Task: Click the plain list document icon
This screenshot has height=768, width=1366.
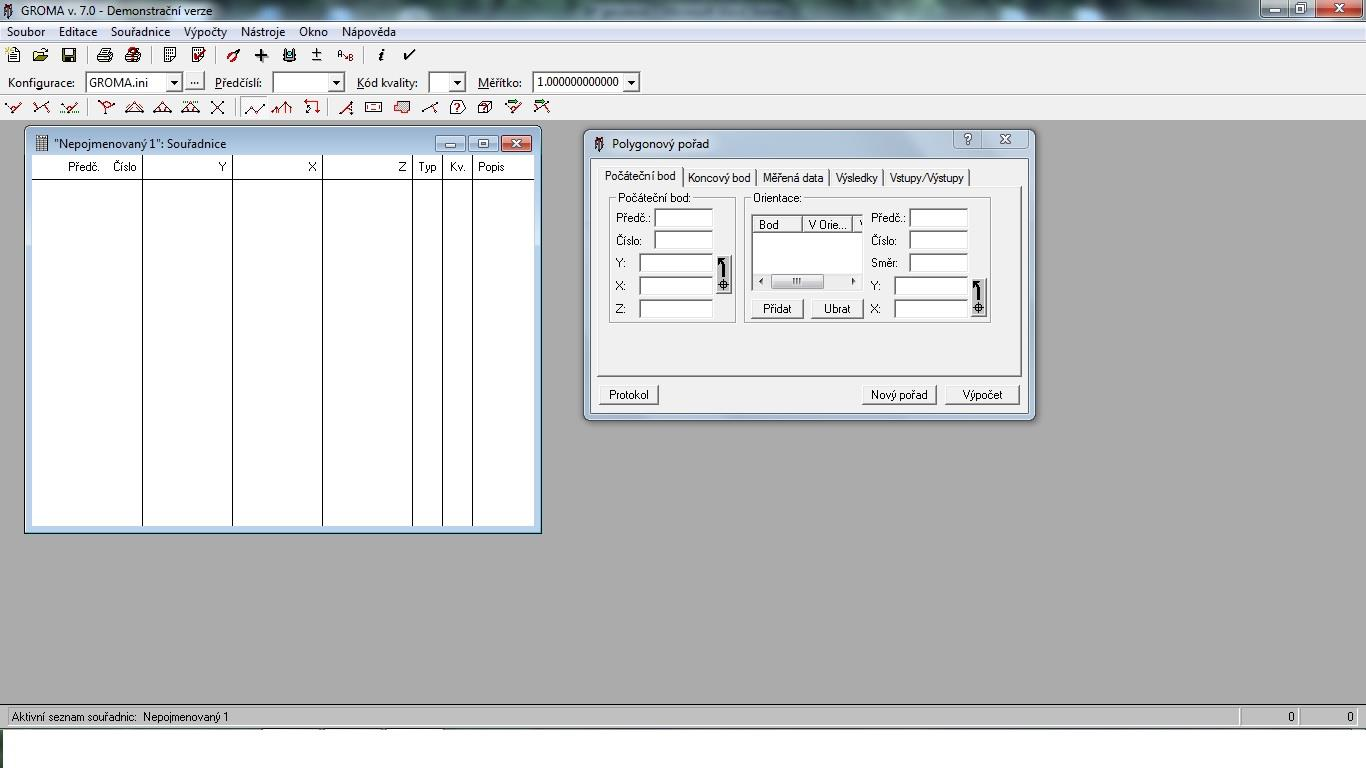Action: [170, 55]
